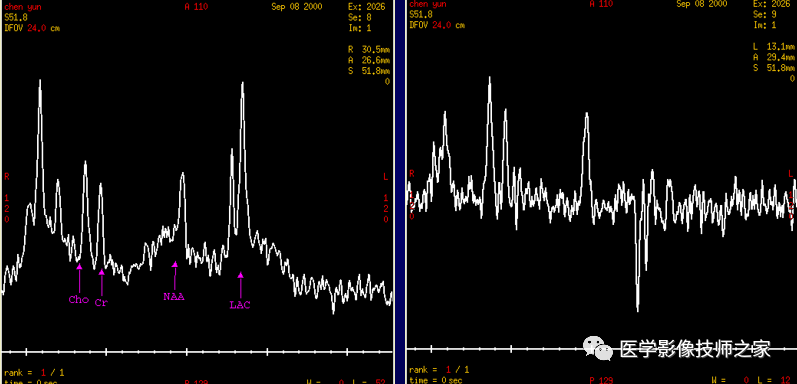
Task: Click the magenta arrow above the Cr label
Action: click(101, 282)
